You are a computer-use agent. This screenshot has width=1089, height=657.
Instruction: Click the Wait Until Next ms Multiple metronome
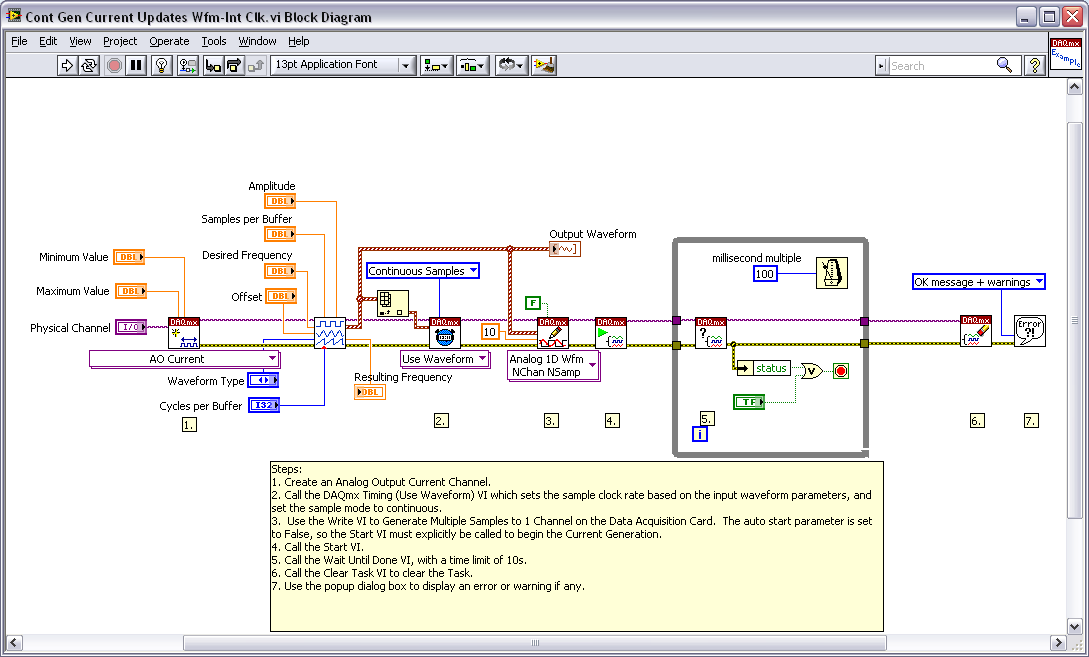coord(831,273)
